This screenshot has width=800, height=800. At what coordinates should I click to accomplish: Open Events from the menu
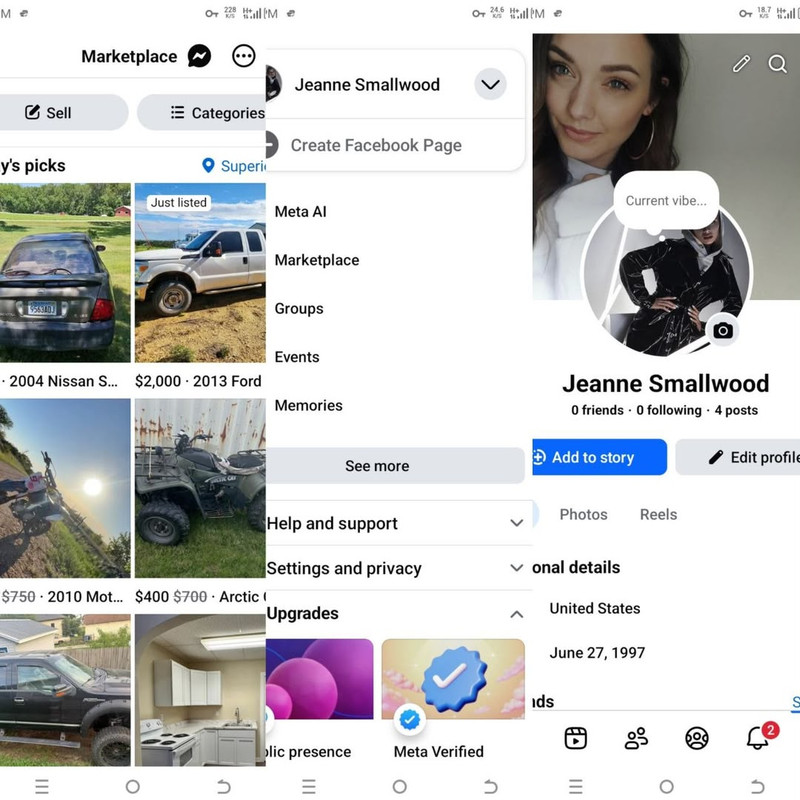pyautogui.click(x=297, y=357)
